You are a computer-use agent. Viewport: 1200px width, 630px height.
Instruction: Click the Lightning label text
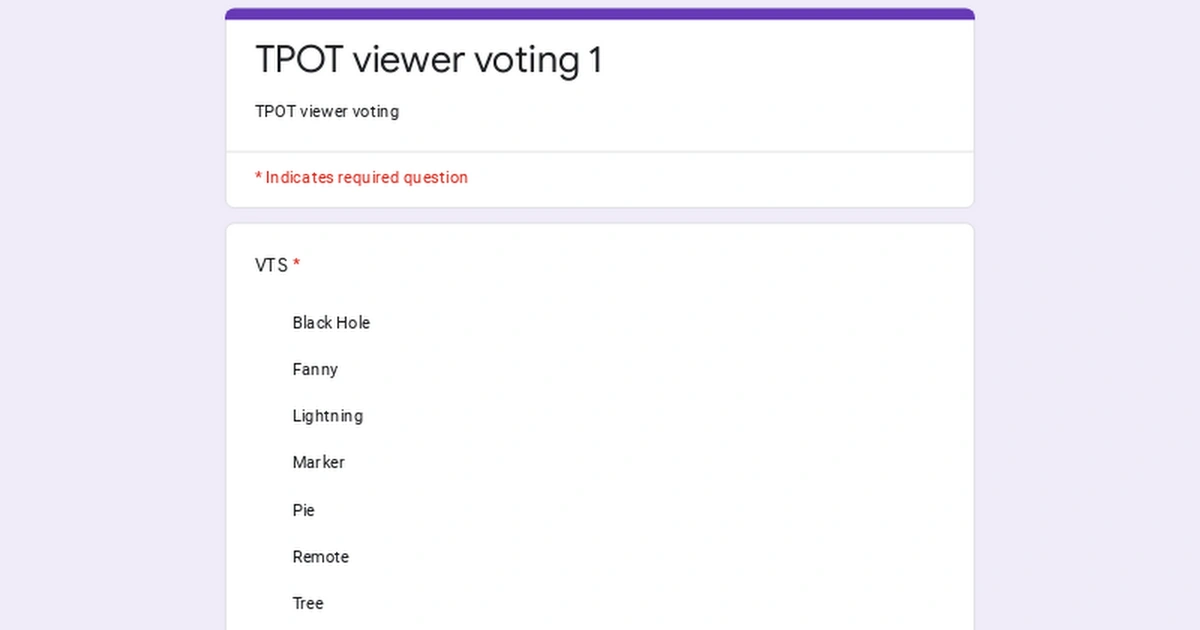point(327,415)
